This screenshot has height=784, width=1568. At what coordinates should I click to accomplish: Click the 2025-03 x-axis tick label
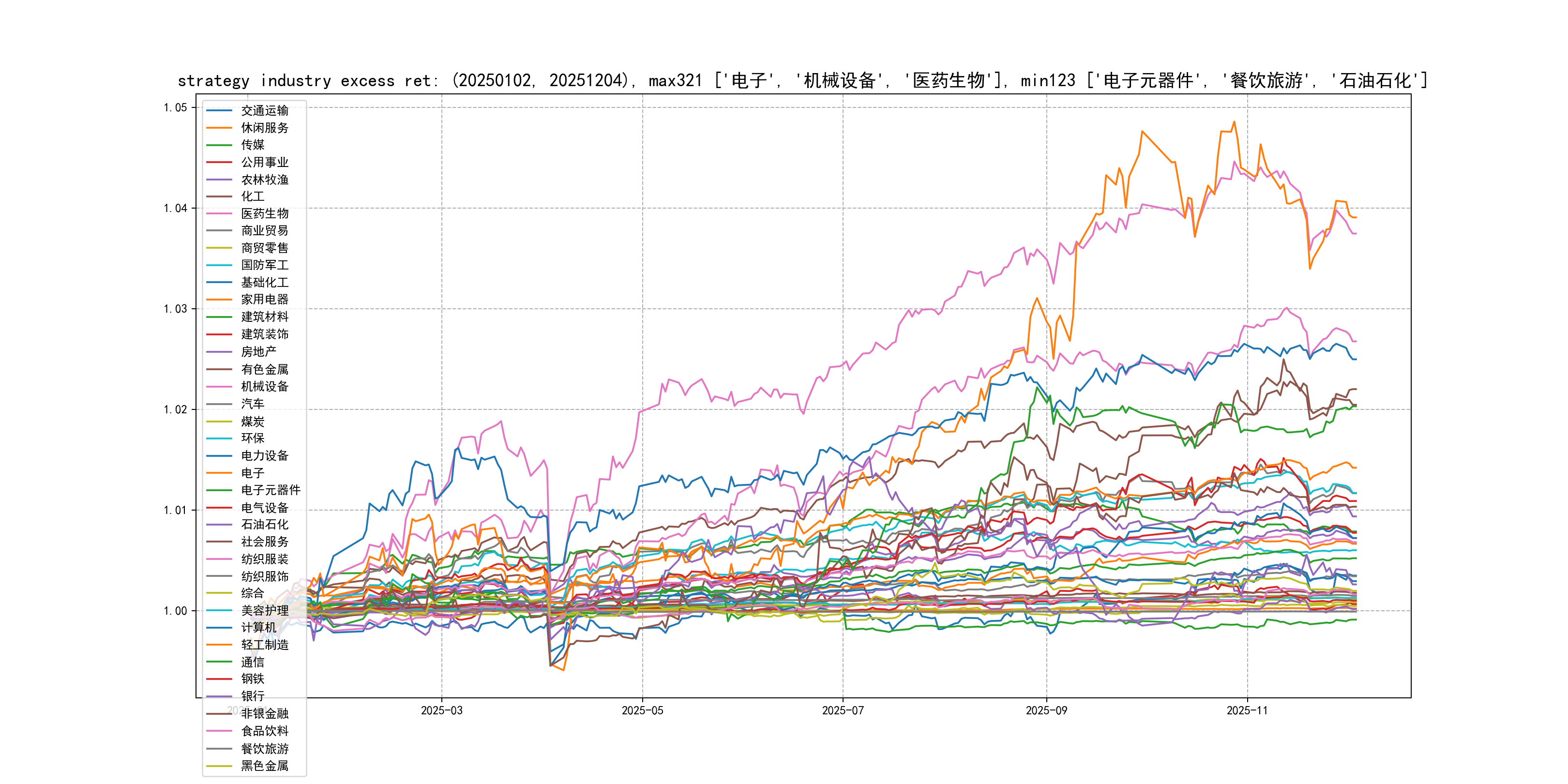(x=441, y=711)
